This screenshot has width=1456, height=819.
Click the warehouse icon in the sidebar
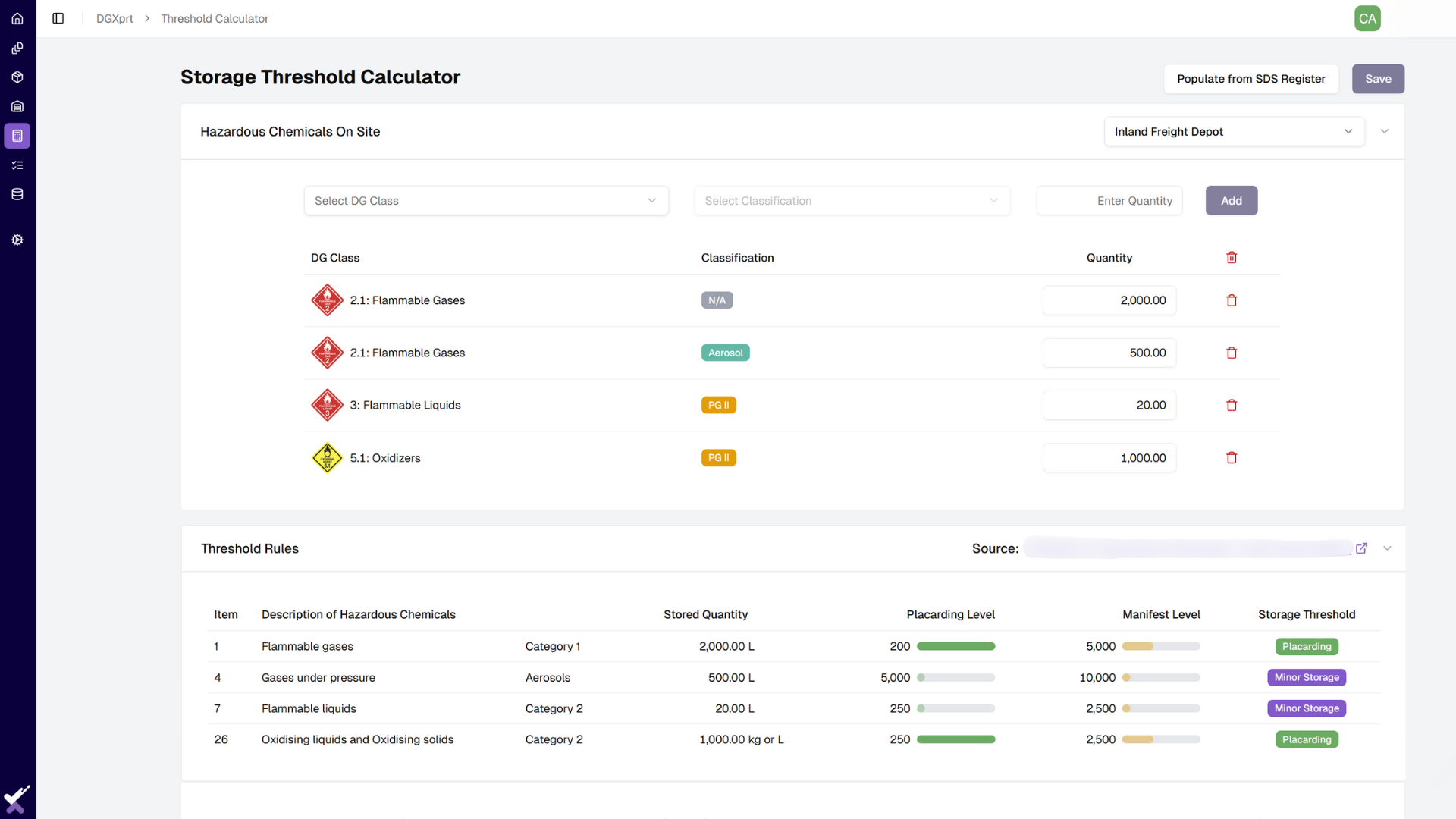tap(17, 106)
